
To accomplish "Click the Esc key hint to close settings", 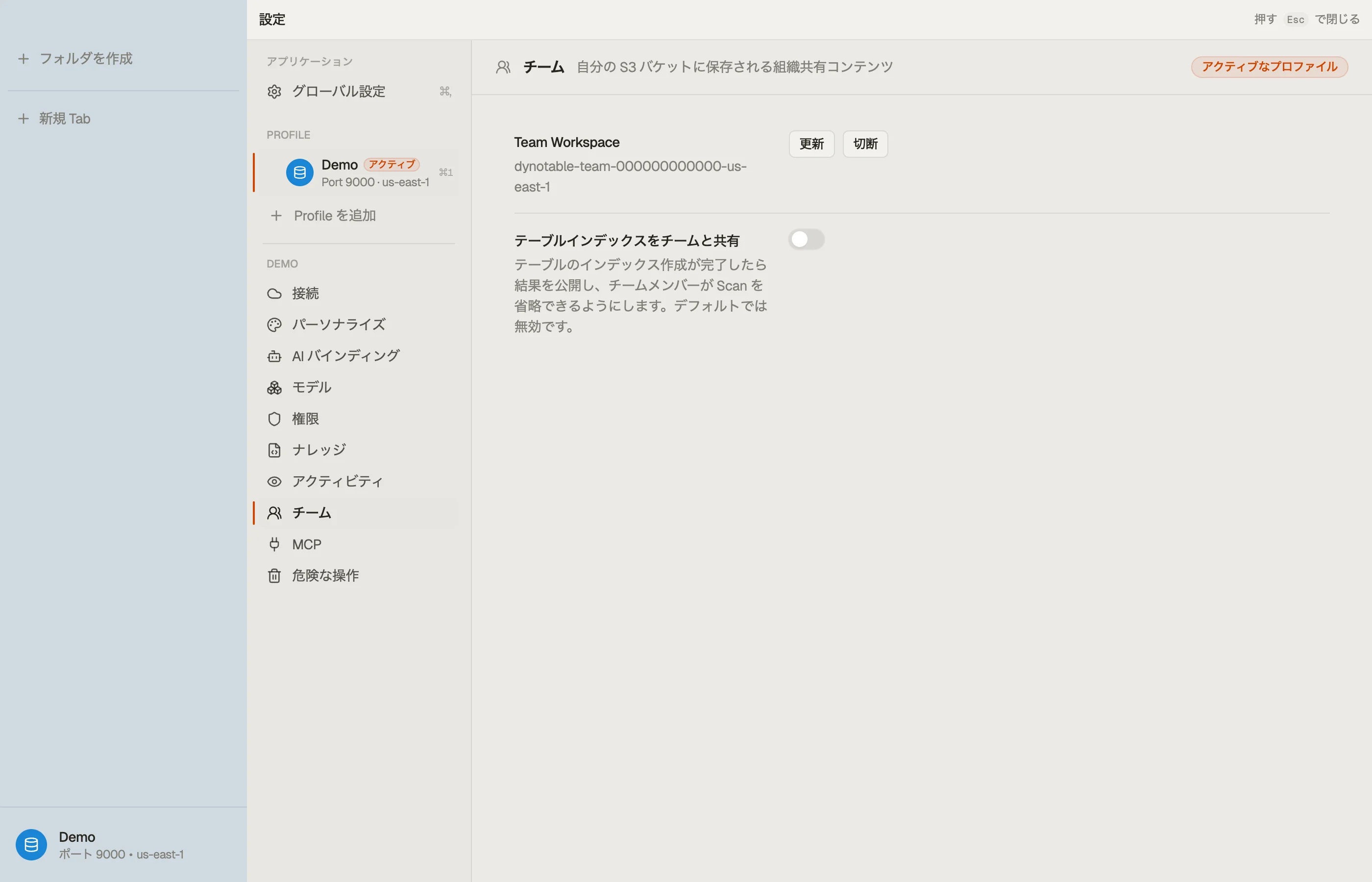I will (1295, 20).
